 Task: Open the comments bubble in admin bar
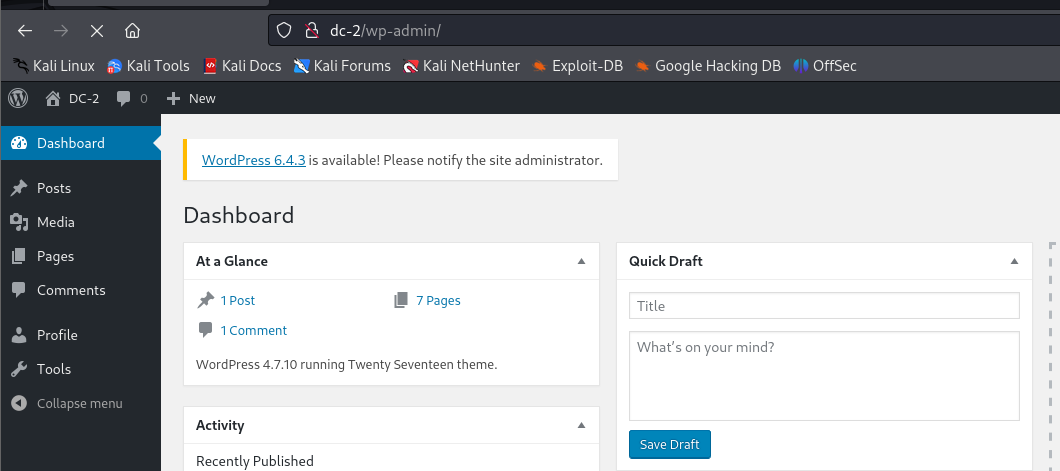click(132, 99)
